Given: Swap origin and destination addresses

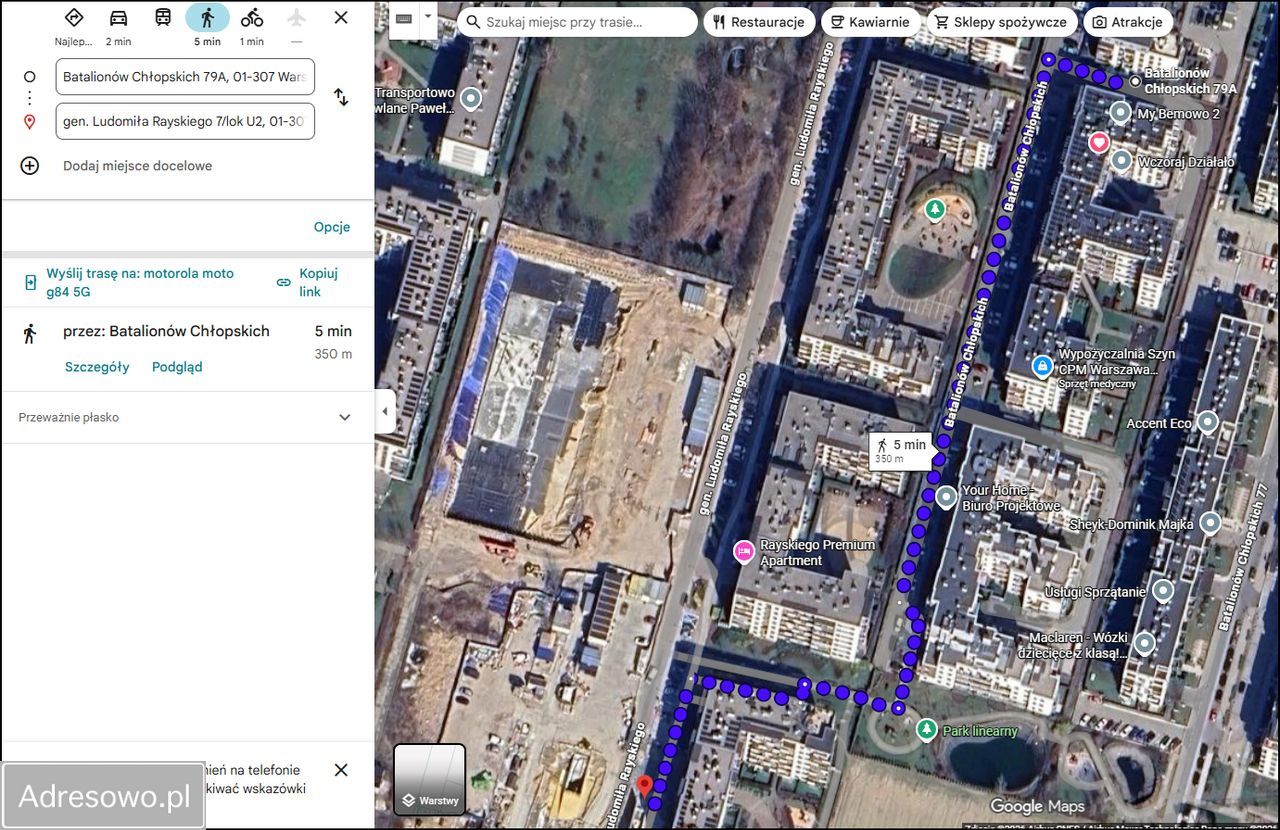Looking at the screenshot, I should pos(341,97).
